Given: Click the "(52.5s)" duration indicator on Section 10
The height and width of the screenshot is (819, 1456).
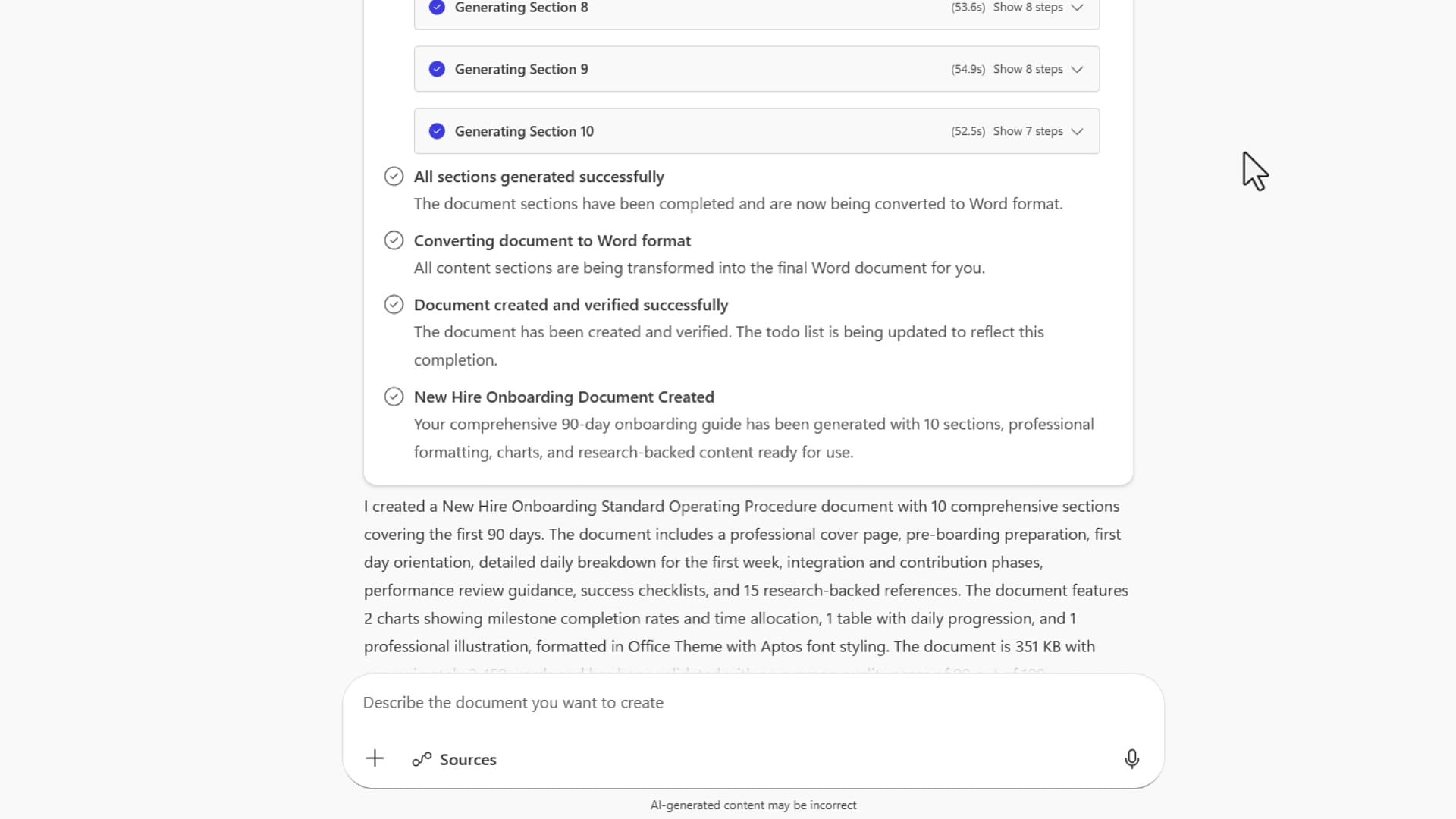Looking at the screenshot, I should (x=968, y=131).
